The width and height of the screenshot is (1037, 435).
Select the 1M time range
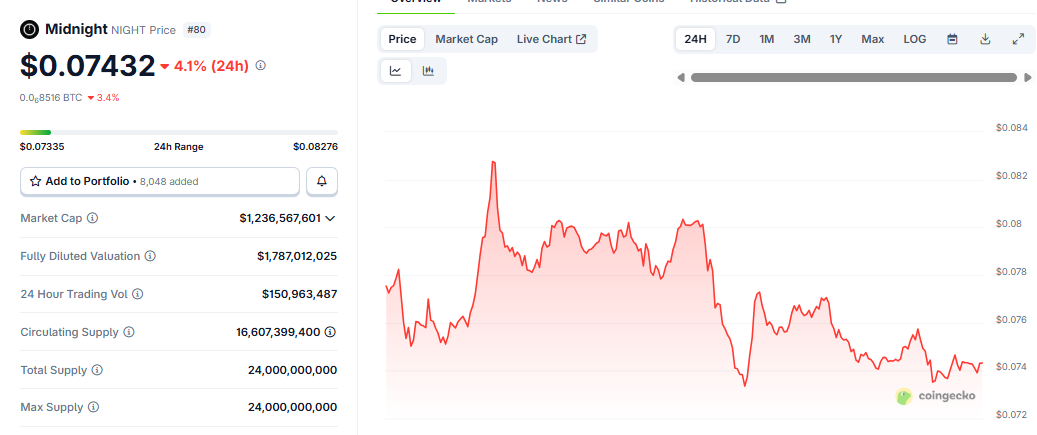pyautogui.click(x=767, y=39)
